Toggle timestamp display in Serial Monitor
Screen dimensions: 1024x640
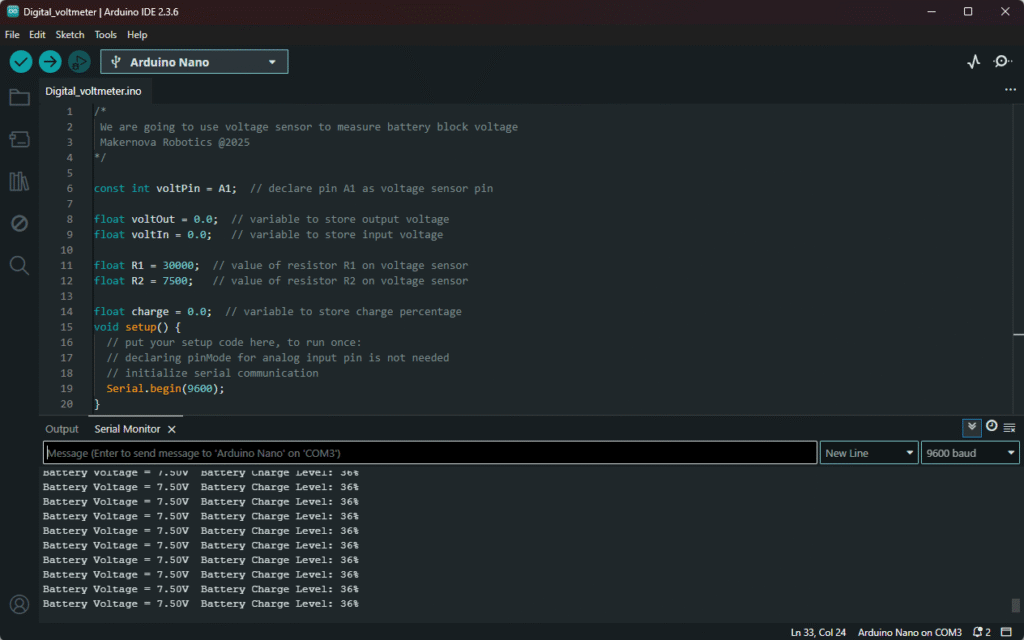click(x=991, y=427)
